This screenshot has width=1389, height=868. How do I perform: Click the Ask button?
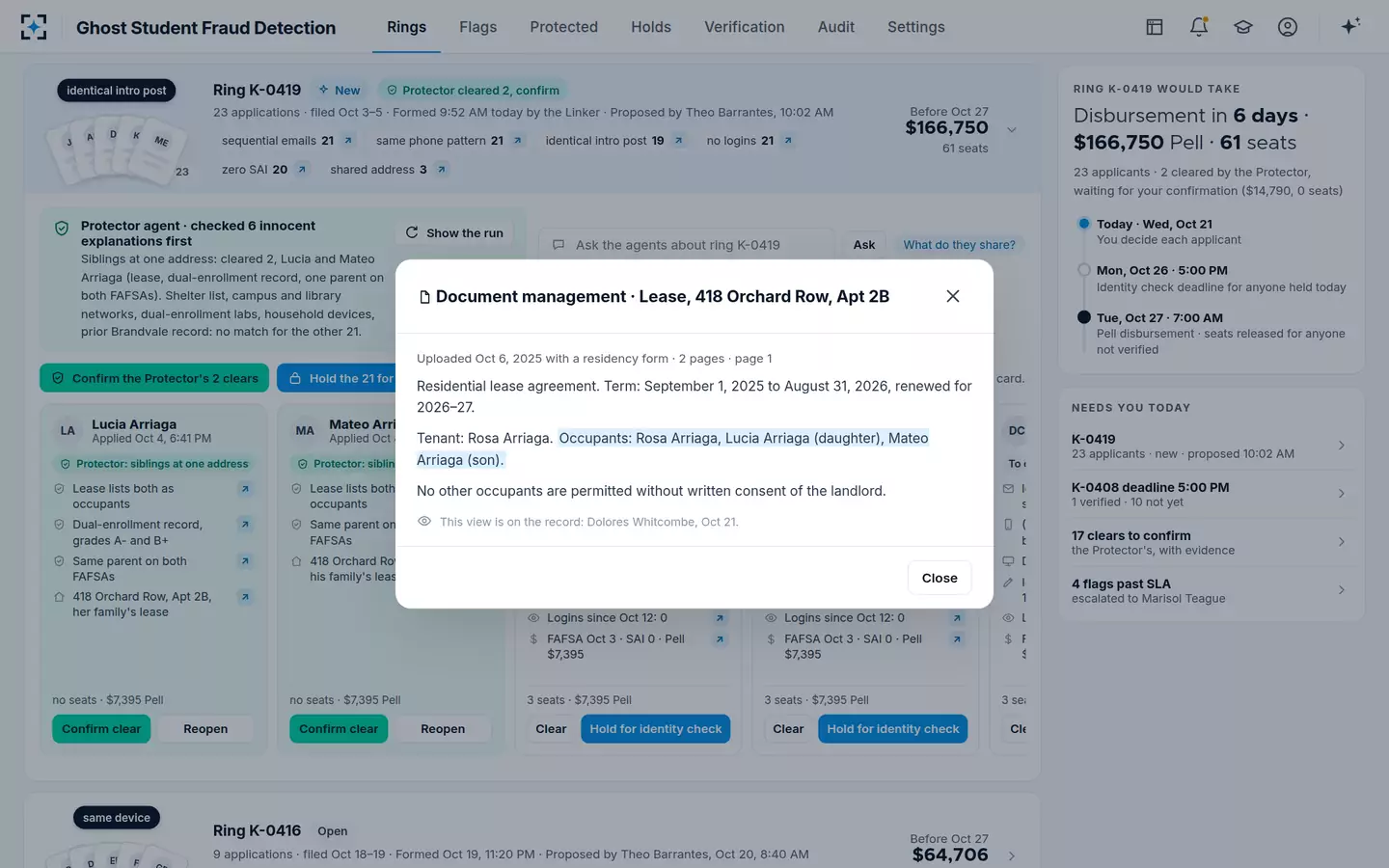pos(864,245)
